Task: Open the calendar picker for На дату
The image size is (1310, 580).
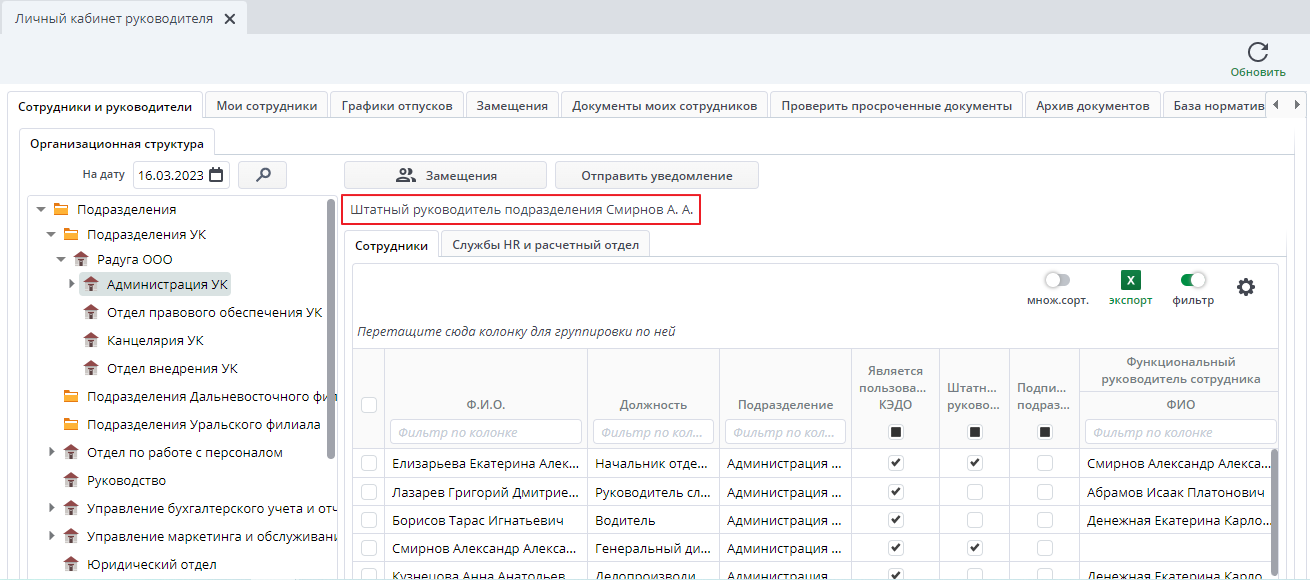Action: pos(216,175)
